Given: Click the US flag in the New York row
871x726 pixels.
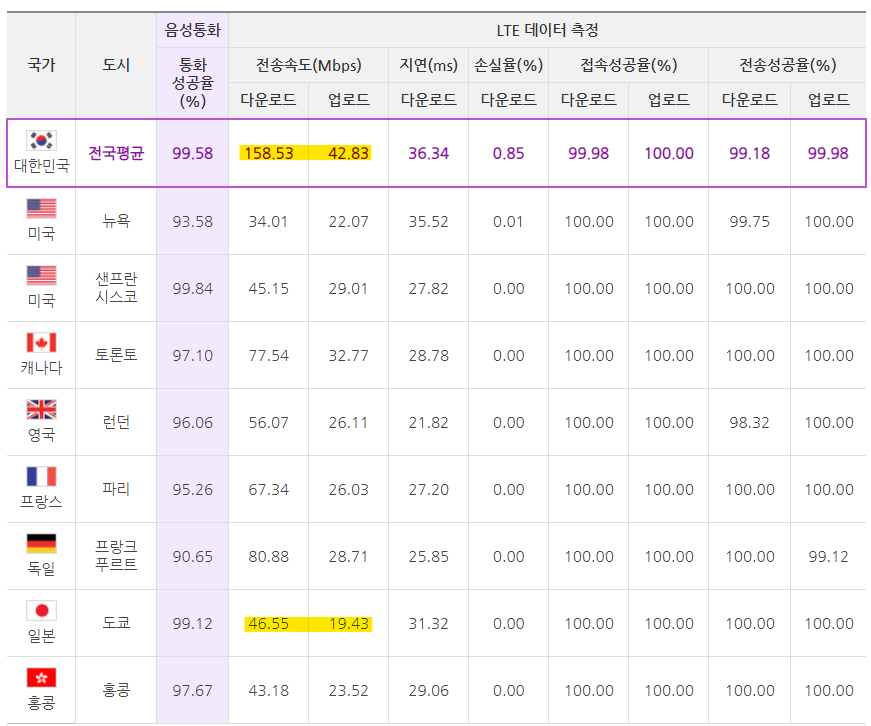Looking at the screenshot, I should coord(42,208).
